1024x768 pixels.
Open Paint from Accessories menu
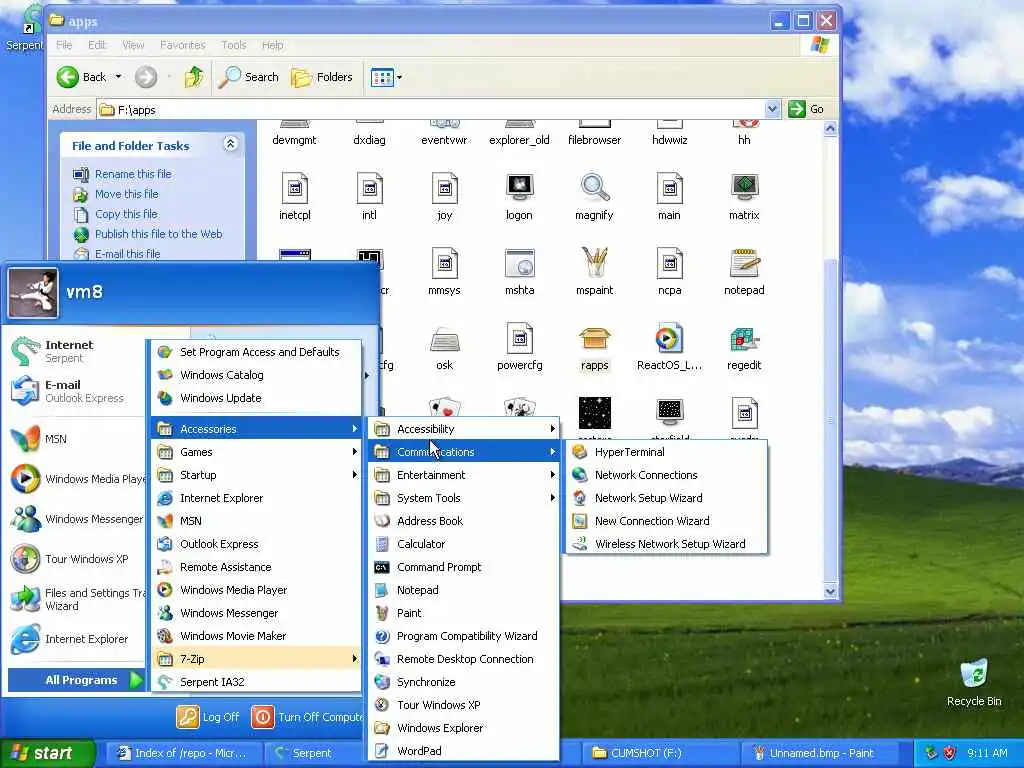click(x=464, y=613)
